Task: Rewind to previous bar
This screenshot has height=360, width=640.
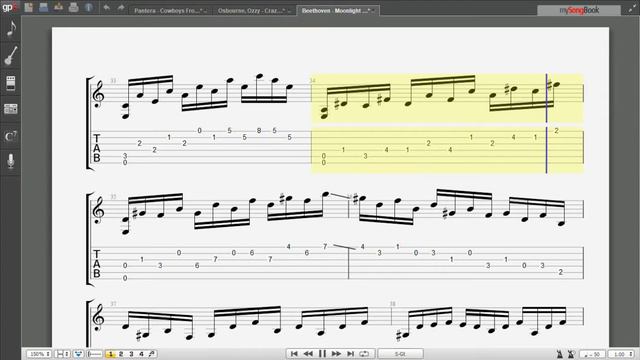Action: tap(308, 353)
